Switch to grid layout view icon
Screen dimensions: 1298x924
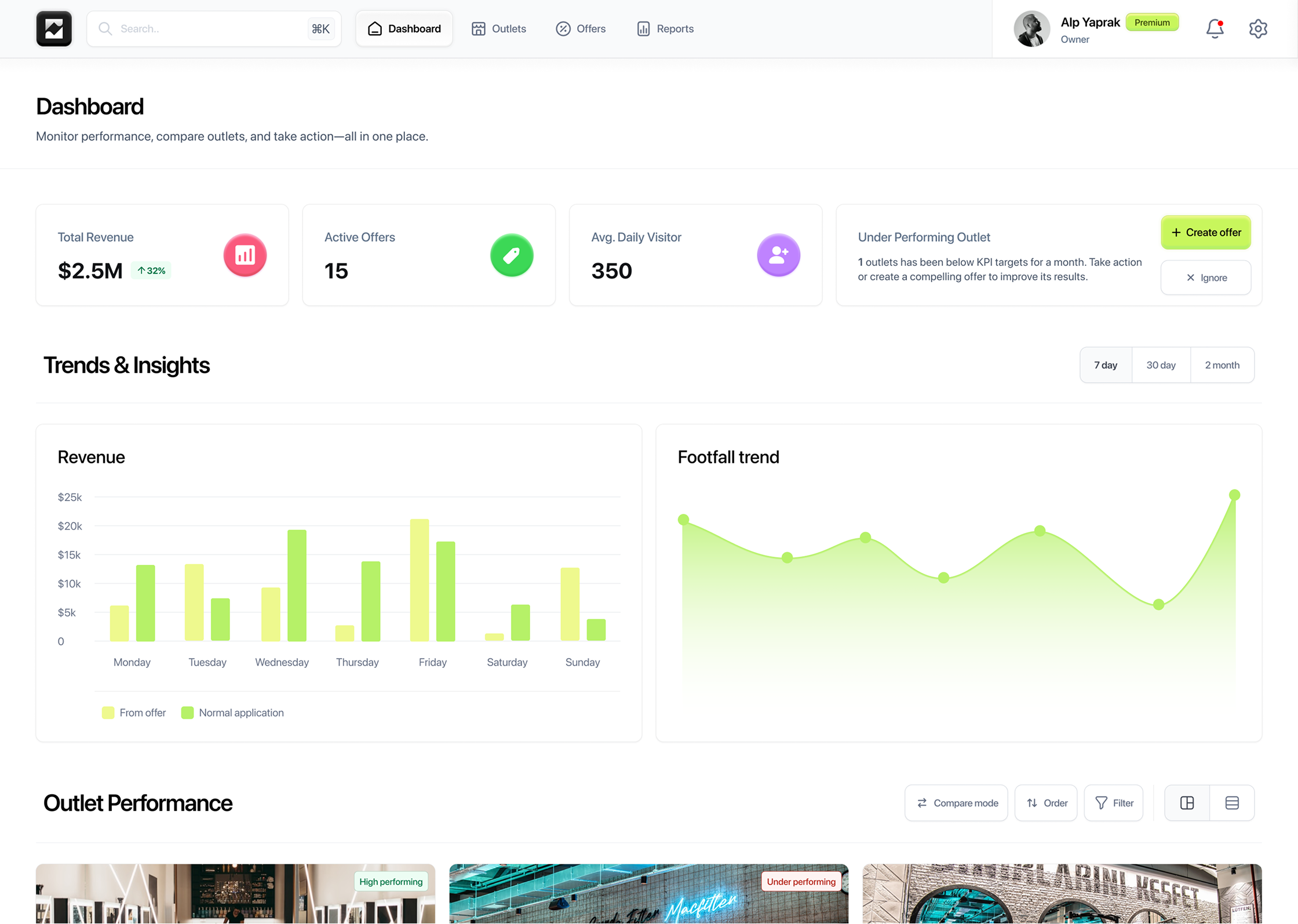point(1187,803)
